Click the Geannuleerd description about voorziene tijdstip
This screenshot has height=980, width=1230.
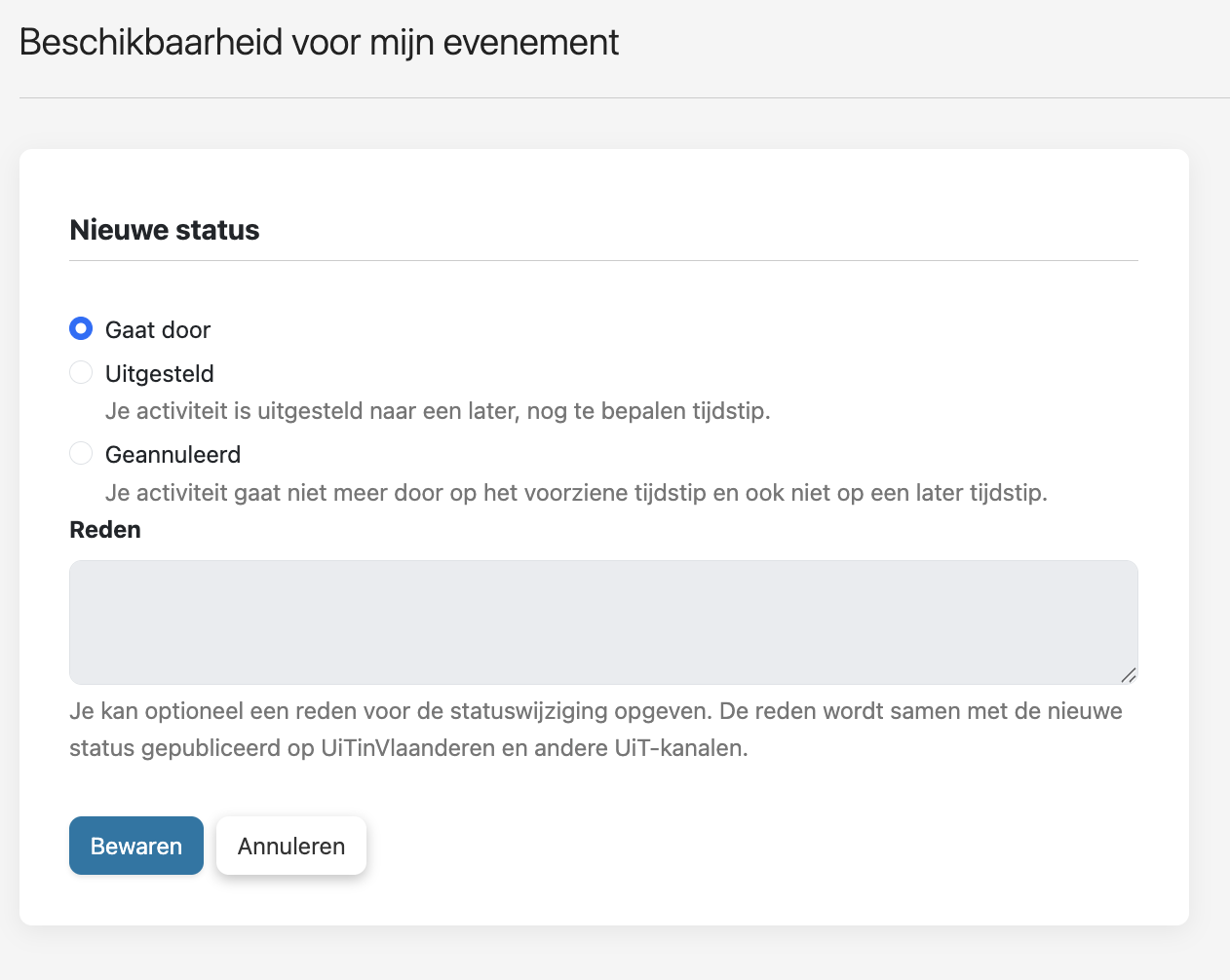coord(576,493)
